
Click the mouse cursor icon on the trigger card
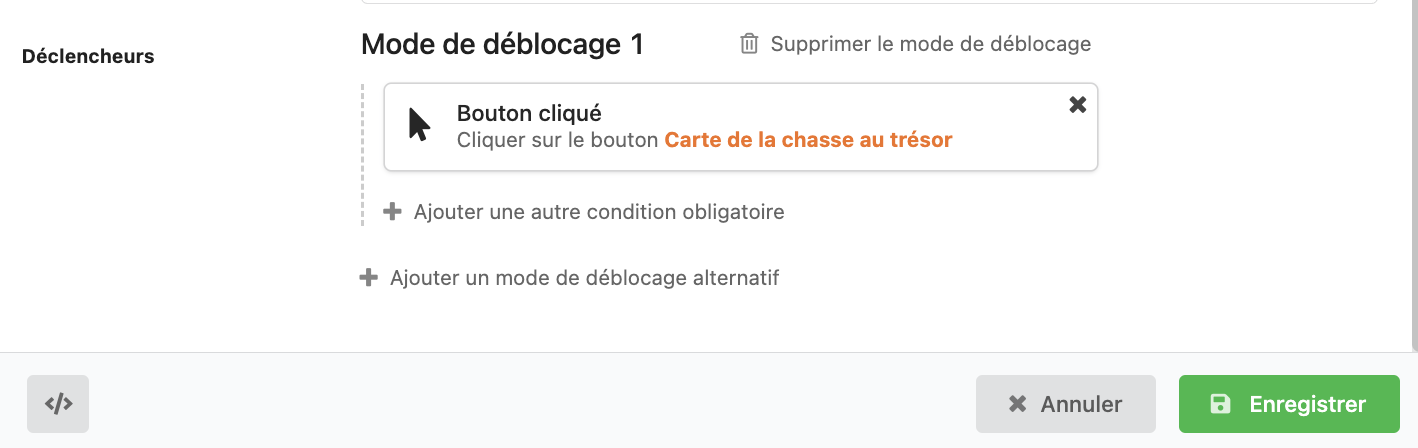point(420,125)
